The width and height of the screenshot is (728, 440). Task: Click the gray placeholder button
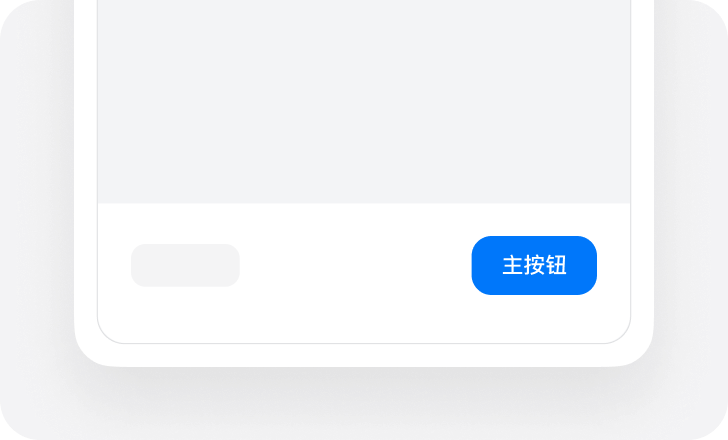click(185, 265)
